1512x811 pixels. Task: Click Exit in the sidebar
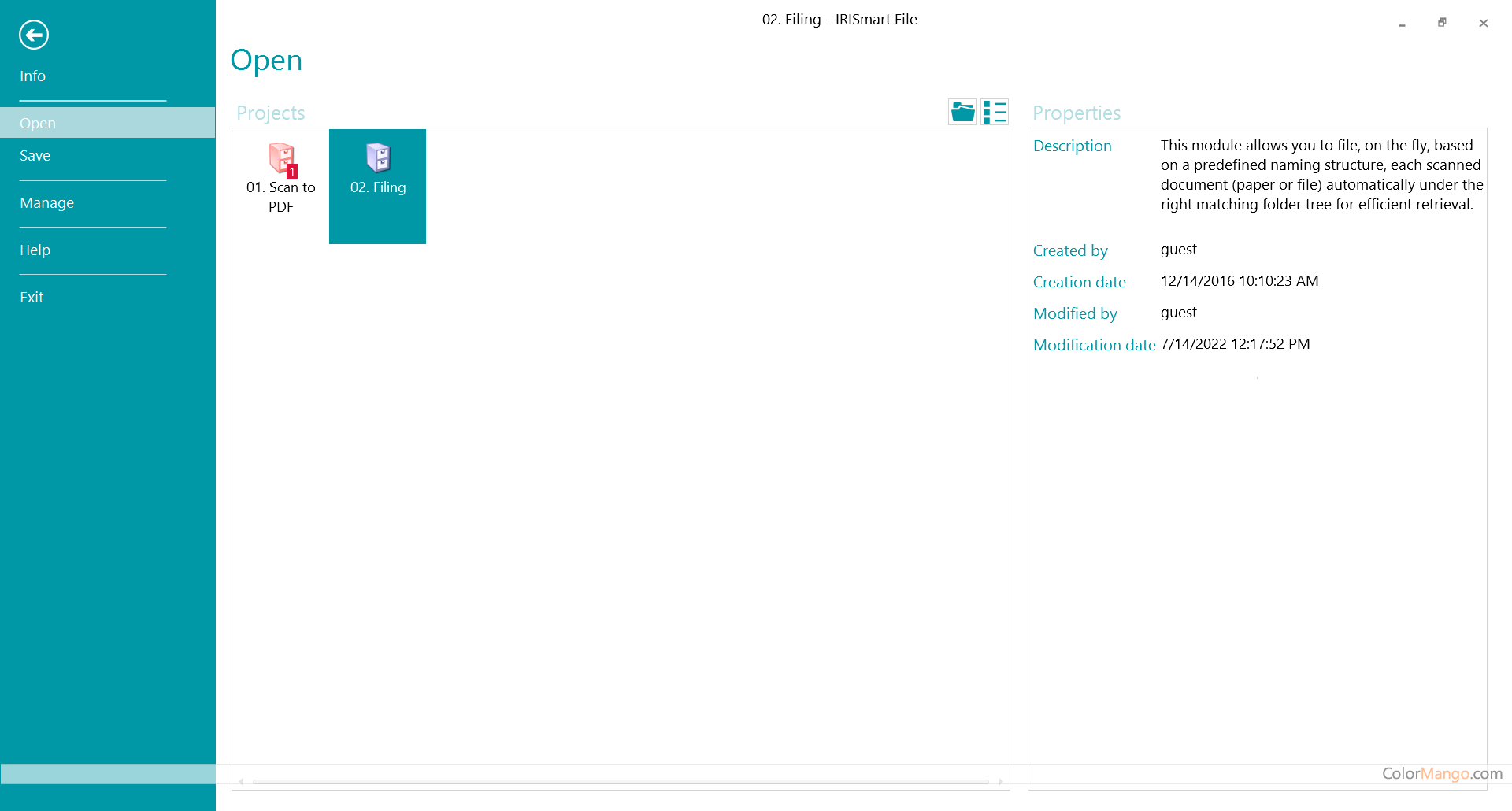click(31, 298)
